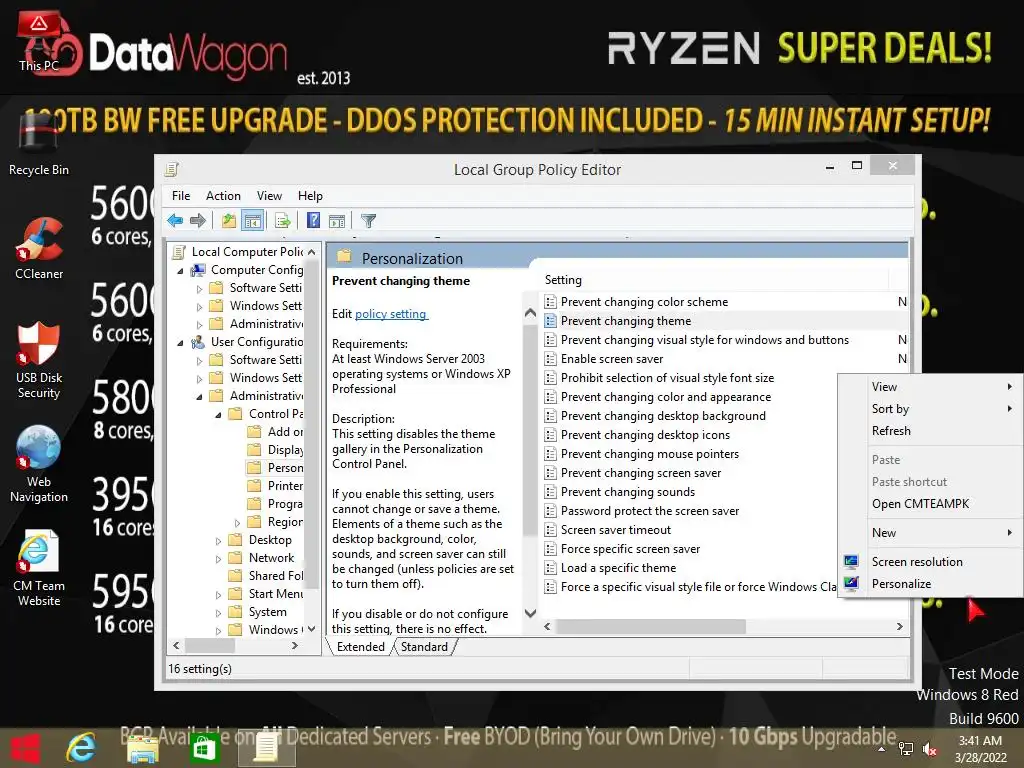Open the Recycle Bin desktop icon
1024x768 pixels.
pyautogui.click(x=39, y=145)
